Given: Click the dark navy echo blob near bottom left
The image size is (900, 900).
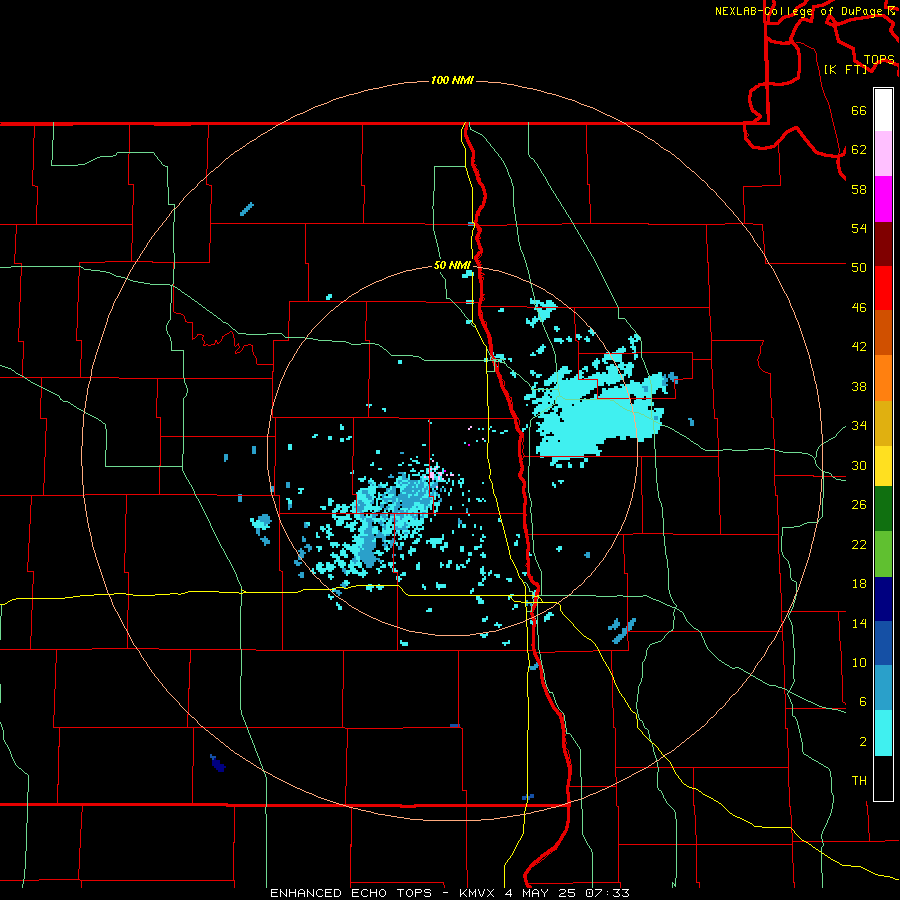Looking at the screenshot, I should click(218, 763).
